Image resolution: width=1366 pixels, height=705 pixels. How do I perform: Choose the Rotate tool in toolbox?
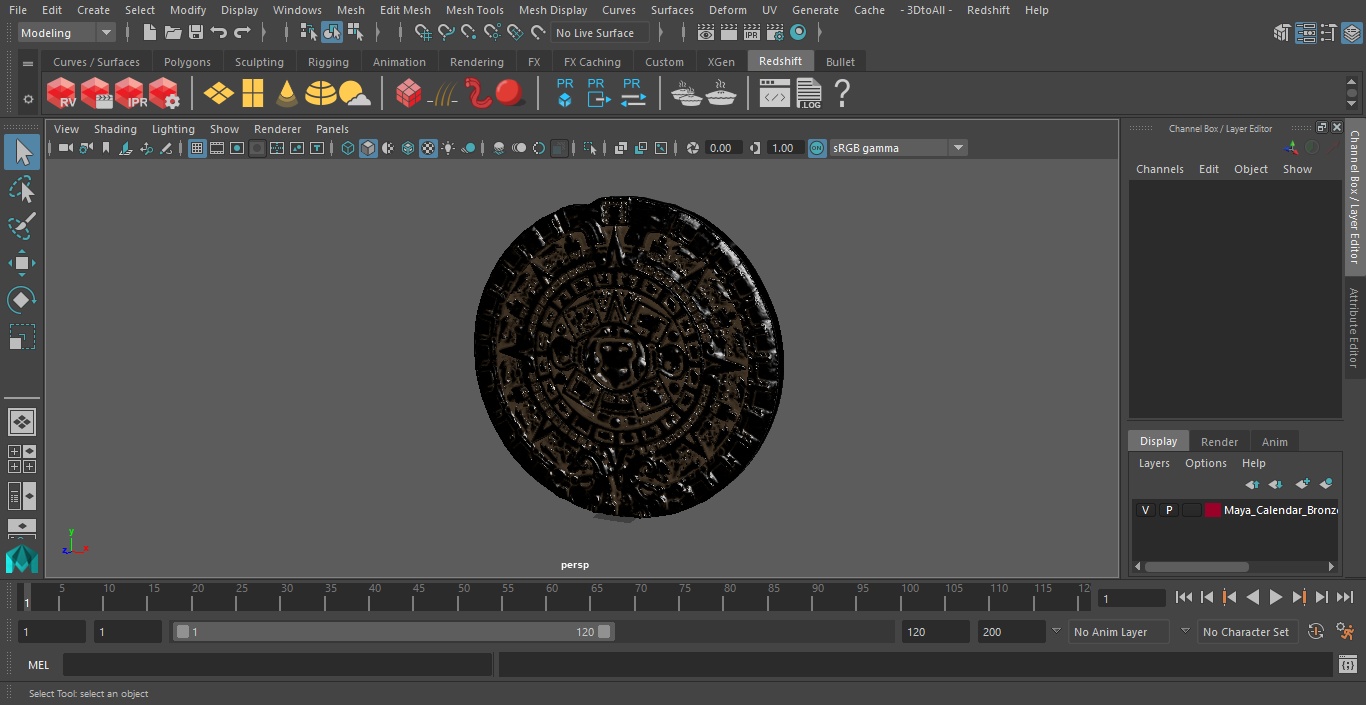[x=22, y=300]
